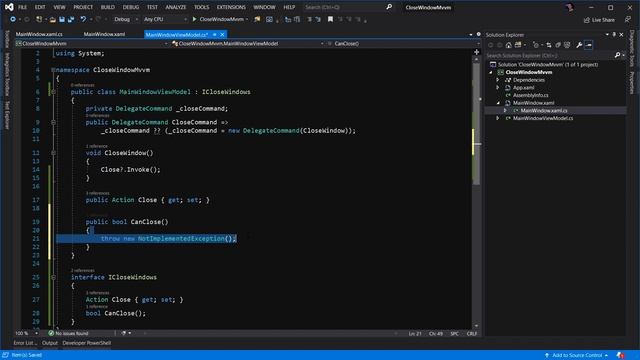Click the No issues found check icon
Viewport: 640px width, 360px height.
51,333
